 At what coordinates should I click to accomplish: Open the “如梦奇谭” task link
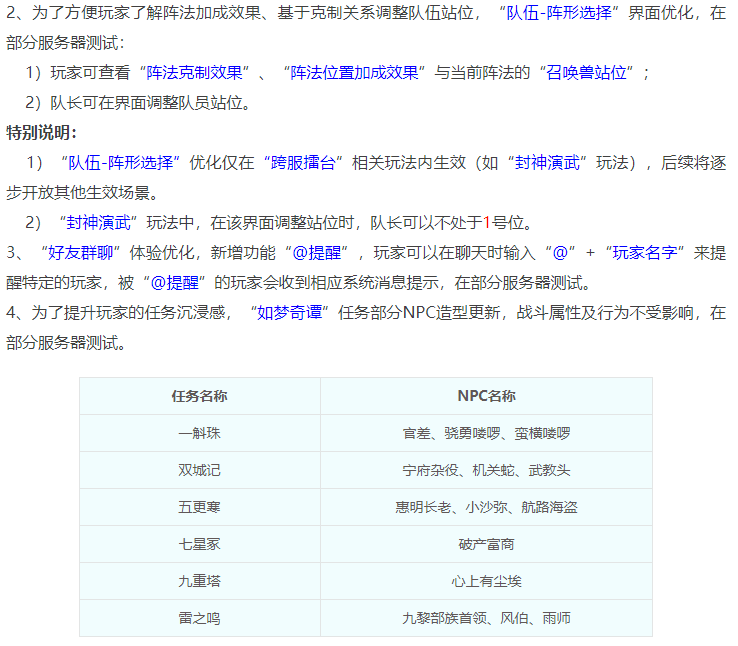pyautogui.click(x=295, y=312)
